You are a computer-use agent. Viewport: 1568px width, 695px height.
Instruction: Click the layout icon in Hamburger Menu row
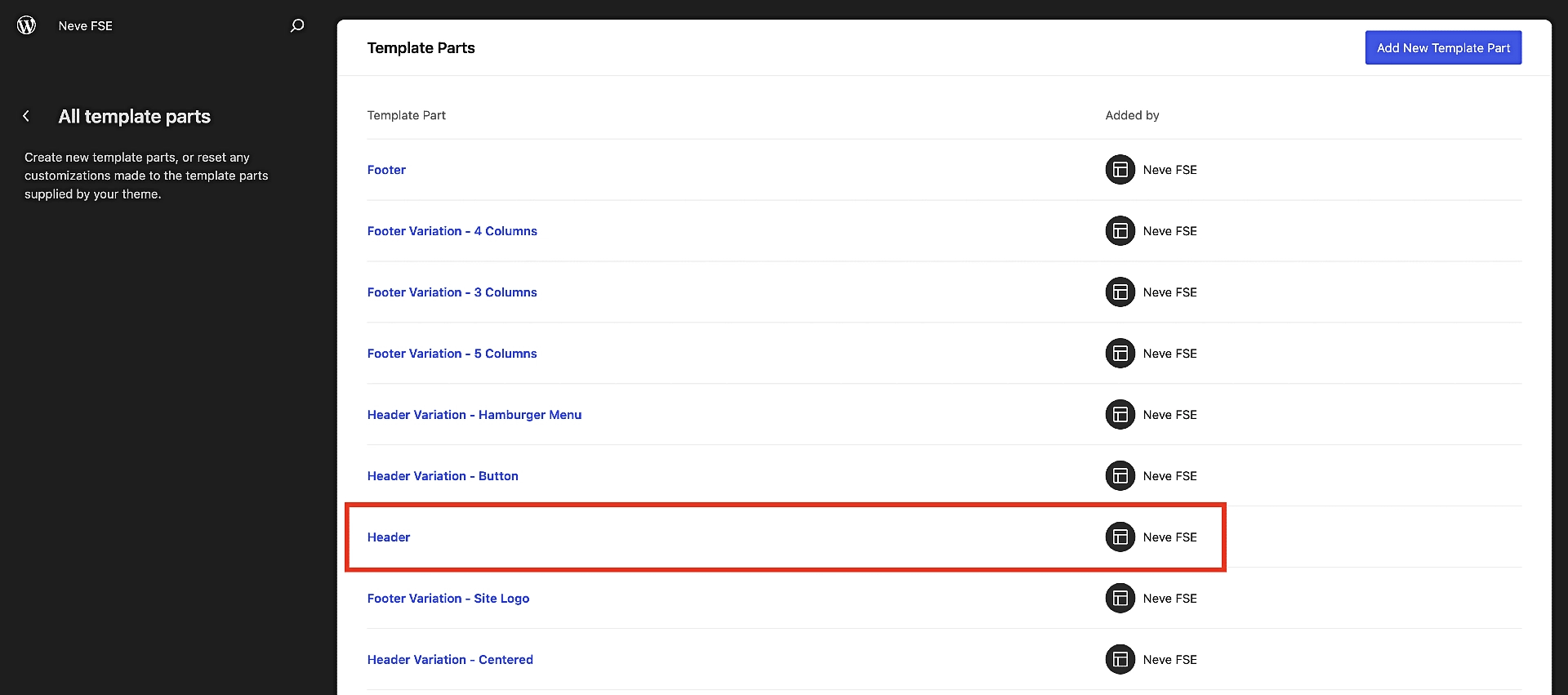(x=1120, y=415)
